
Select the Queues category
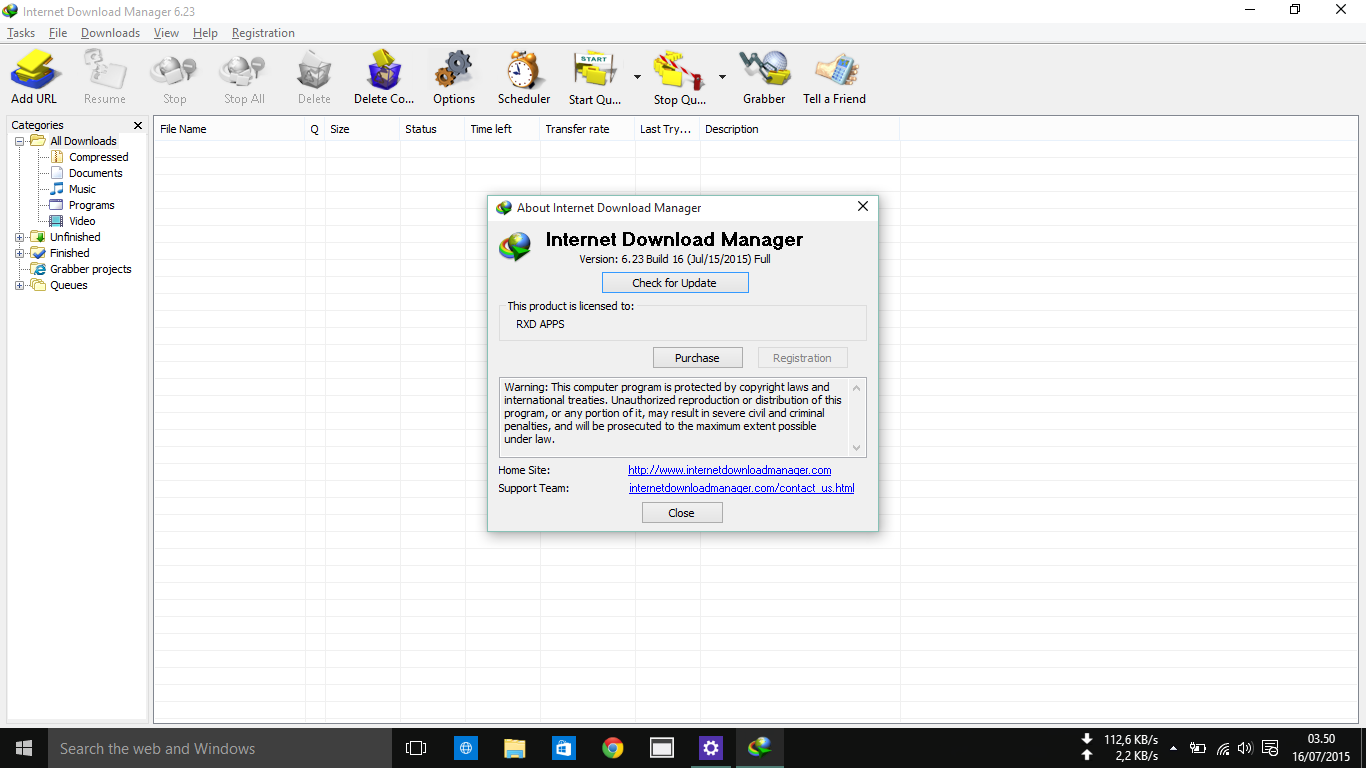[68, 285]
